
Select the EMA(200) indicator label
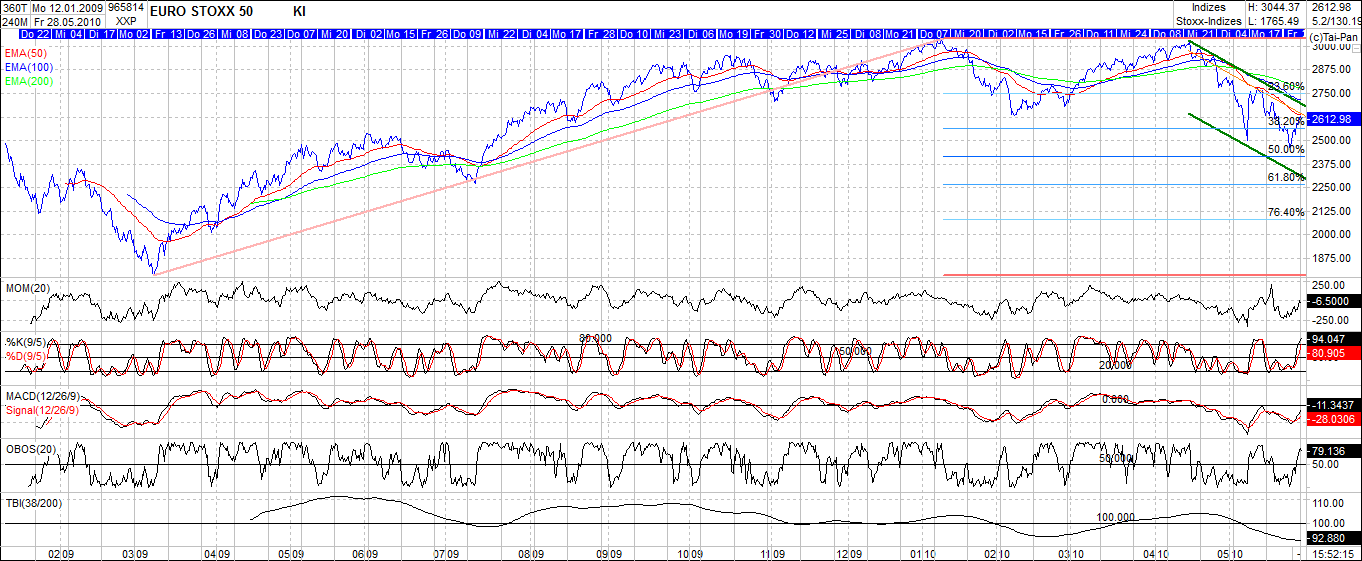[28, 81]
